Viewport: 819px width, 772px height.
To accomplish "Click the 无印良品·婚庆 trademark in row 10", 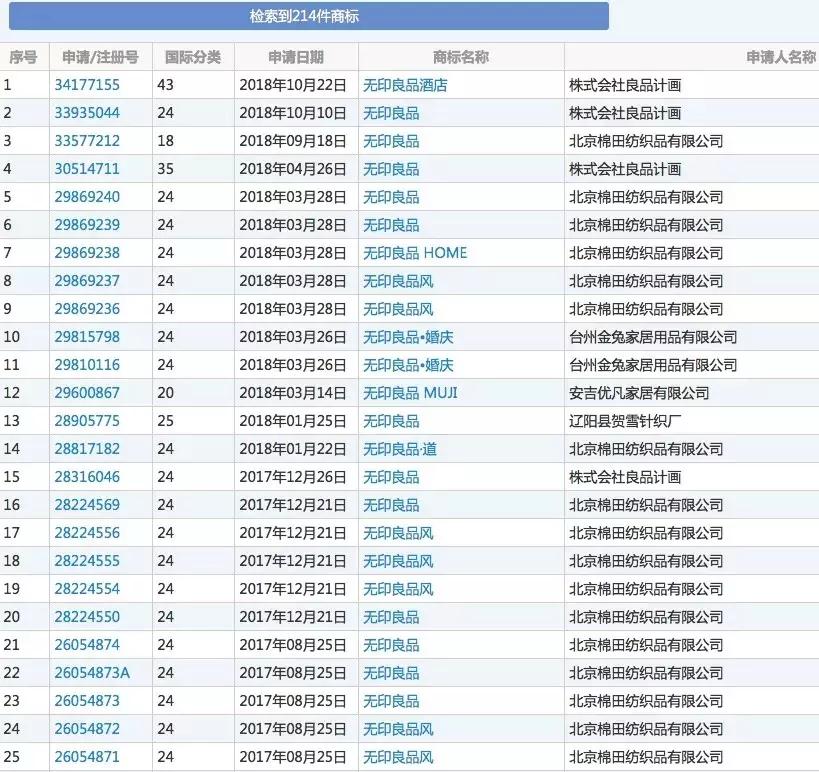I will coord(413,337).
